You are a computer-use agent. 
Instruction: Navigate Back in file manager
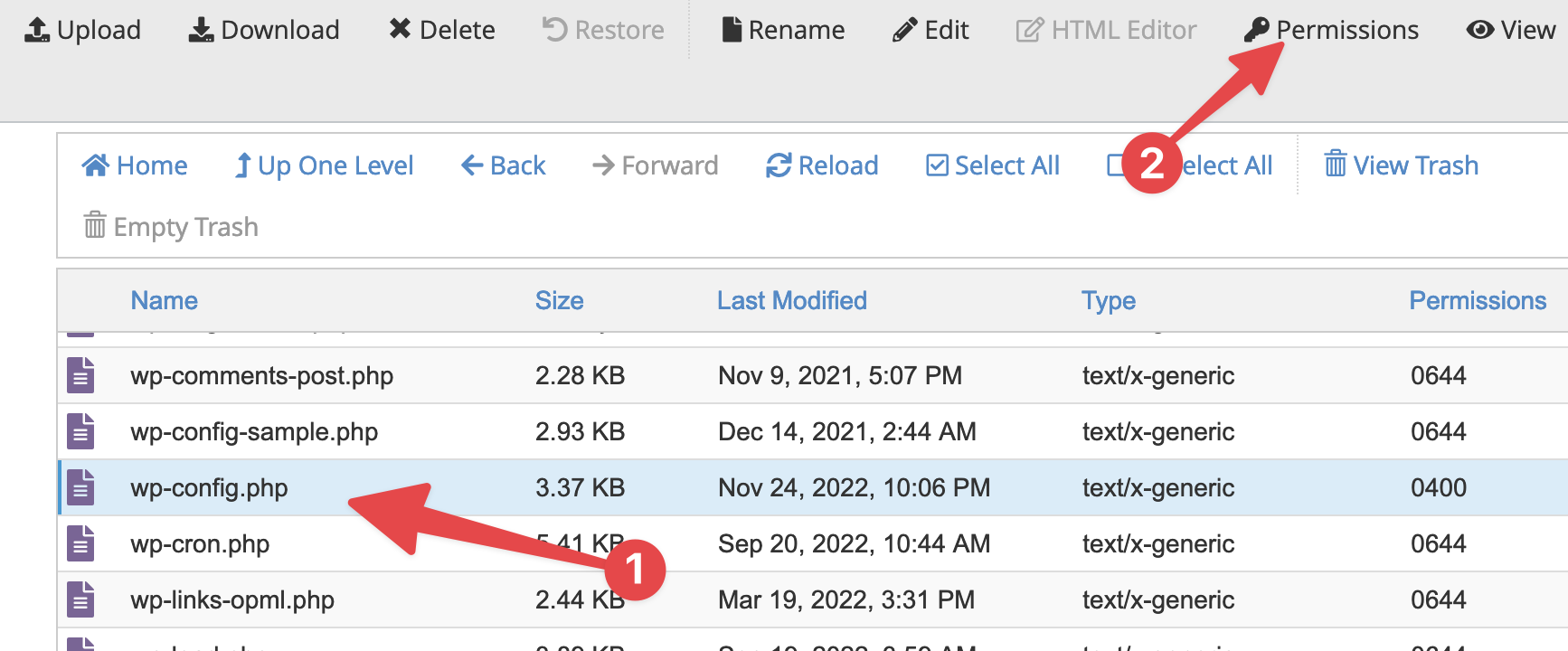504,165
